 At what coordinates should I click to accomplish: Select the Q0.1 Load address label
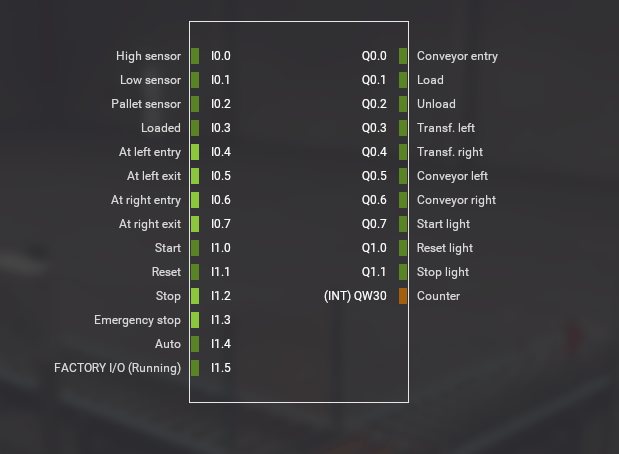374,80
